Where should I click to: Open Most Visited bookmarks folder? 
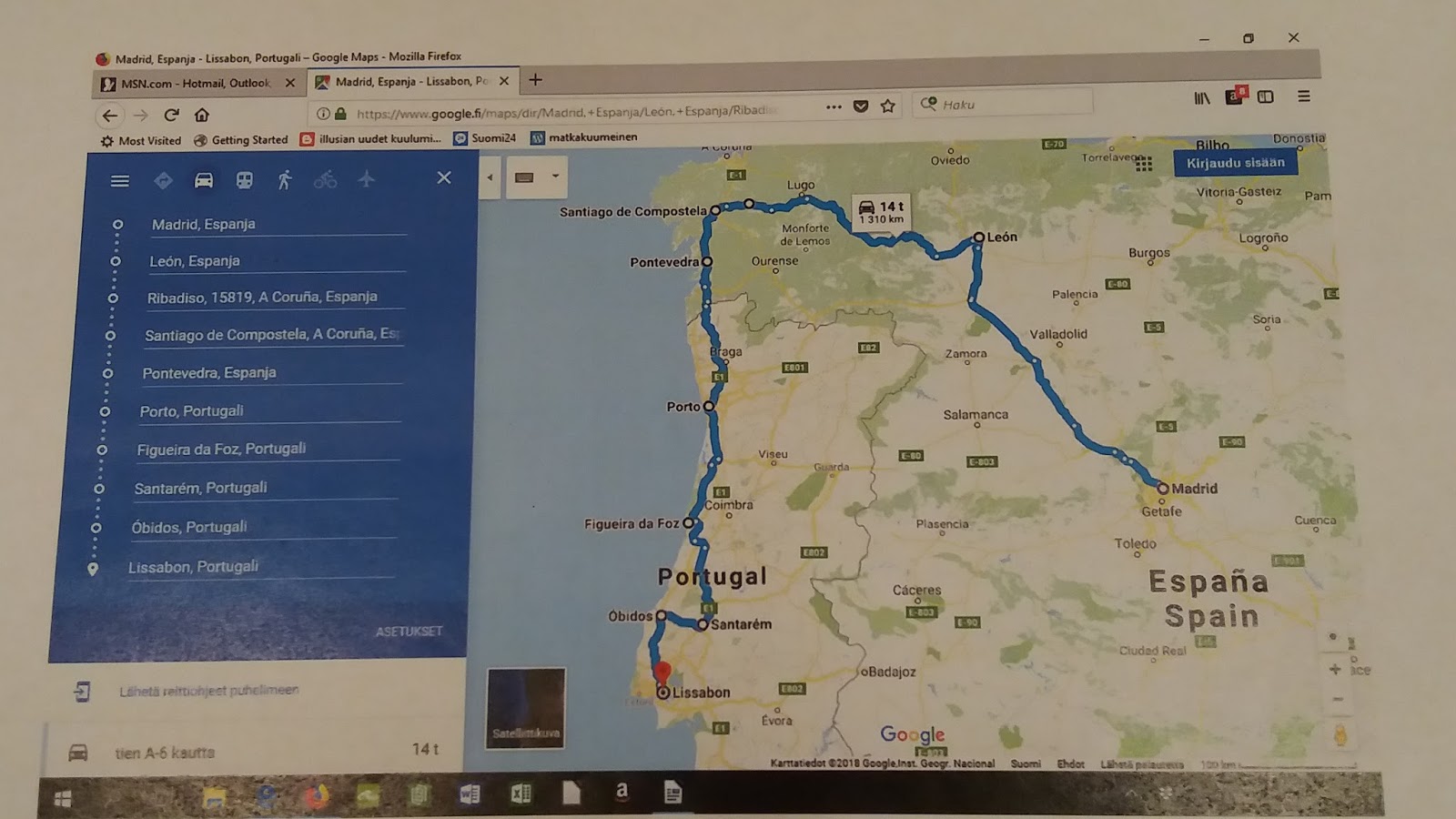pos(141,141)
